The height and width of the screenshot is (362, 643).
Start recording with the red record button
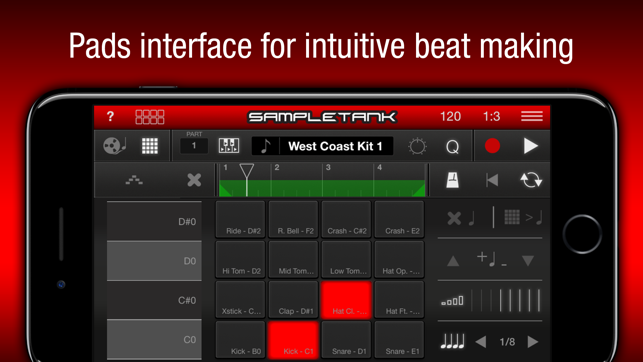click(492, 146)
